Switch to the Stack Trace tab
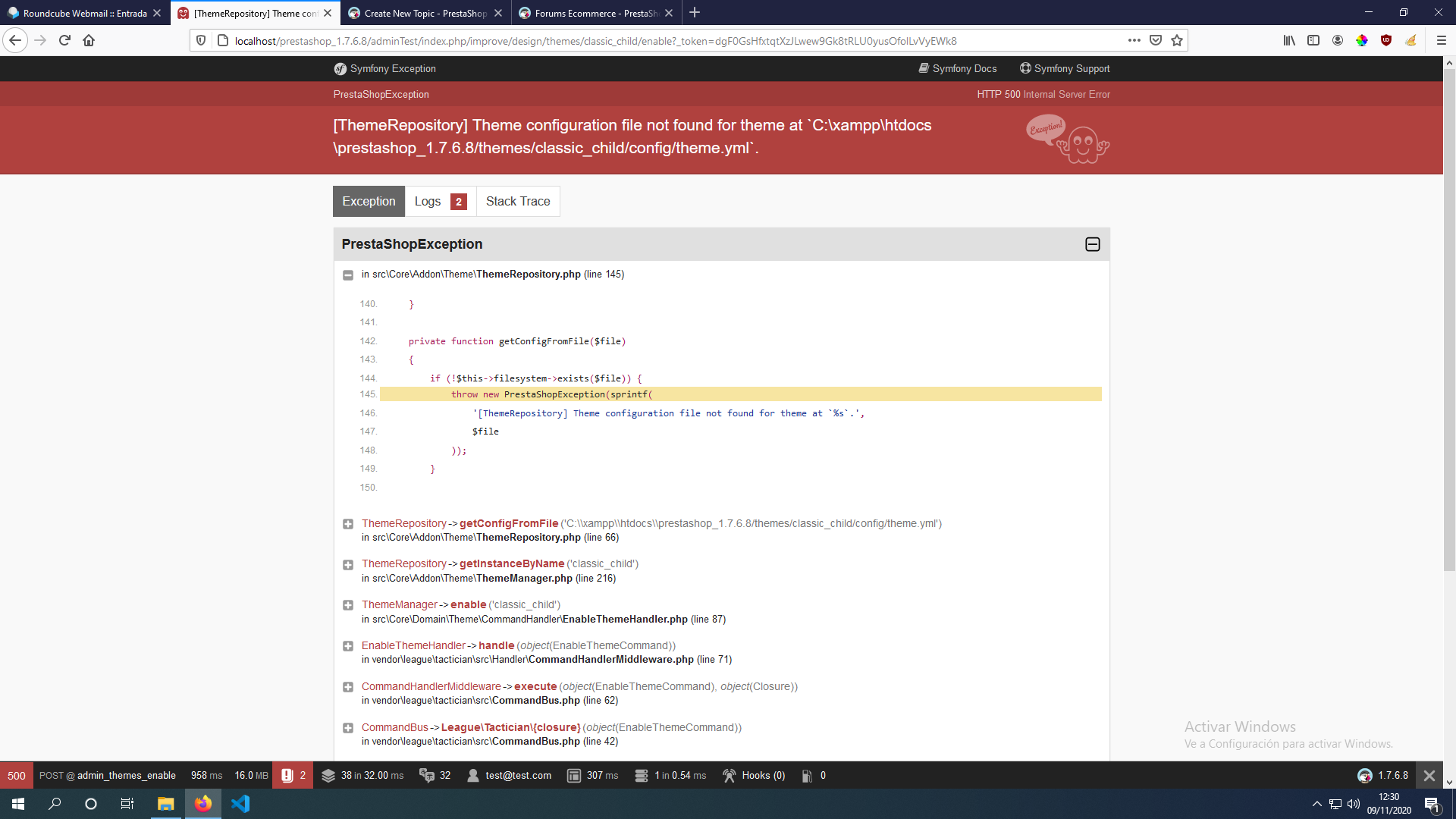This screenshot has width=1456, height=819. coord(518,202)
